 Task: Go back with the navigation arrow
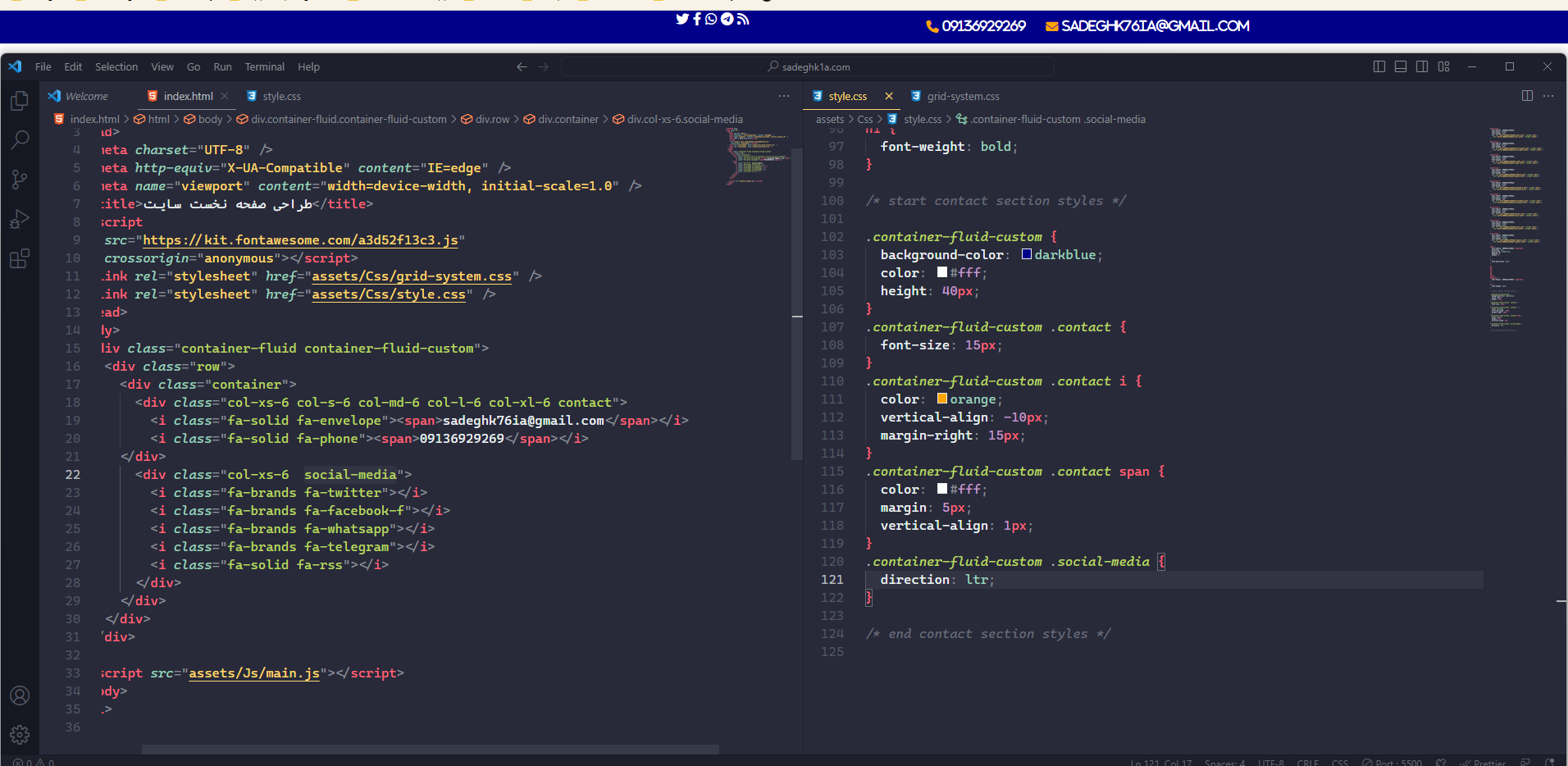(x=522, y=66)
